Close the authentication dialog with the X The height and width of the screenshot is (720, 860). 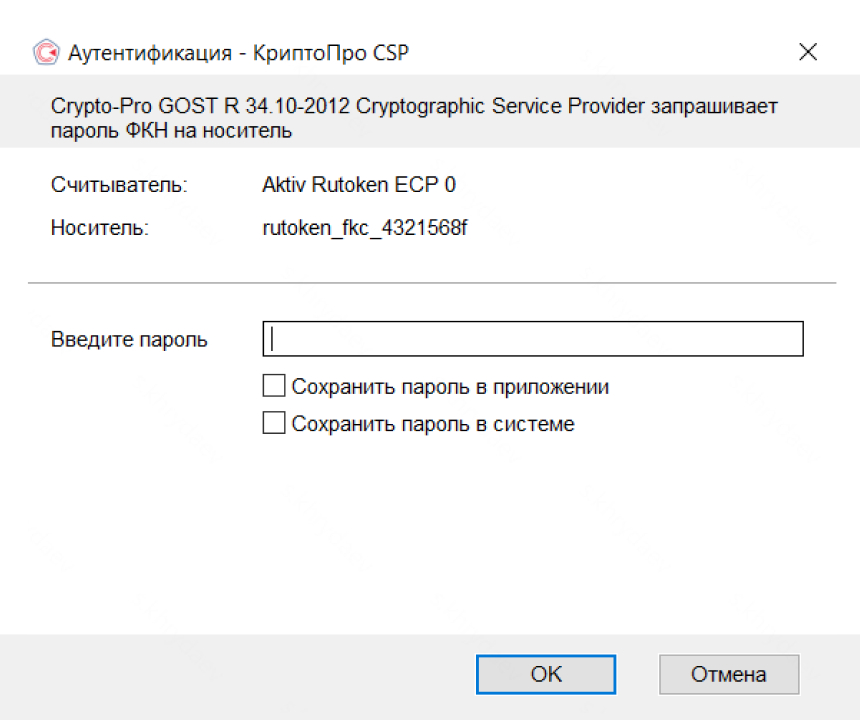(808, 53)
